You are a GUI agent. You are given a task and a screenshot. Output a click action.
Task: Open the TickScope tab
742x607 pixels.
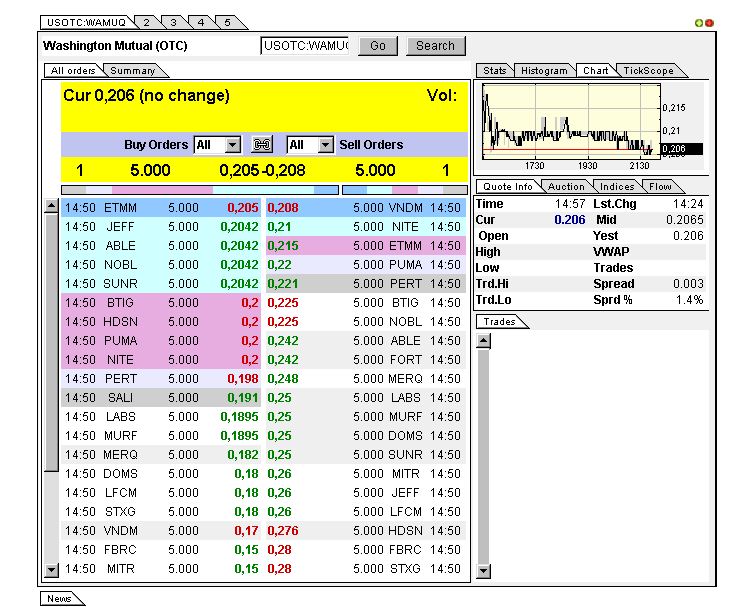pos(648,70)
